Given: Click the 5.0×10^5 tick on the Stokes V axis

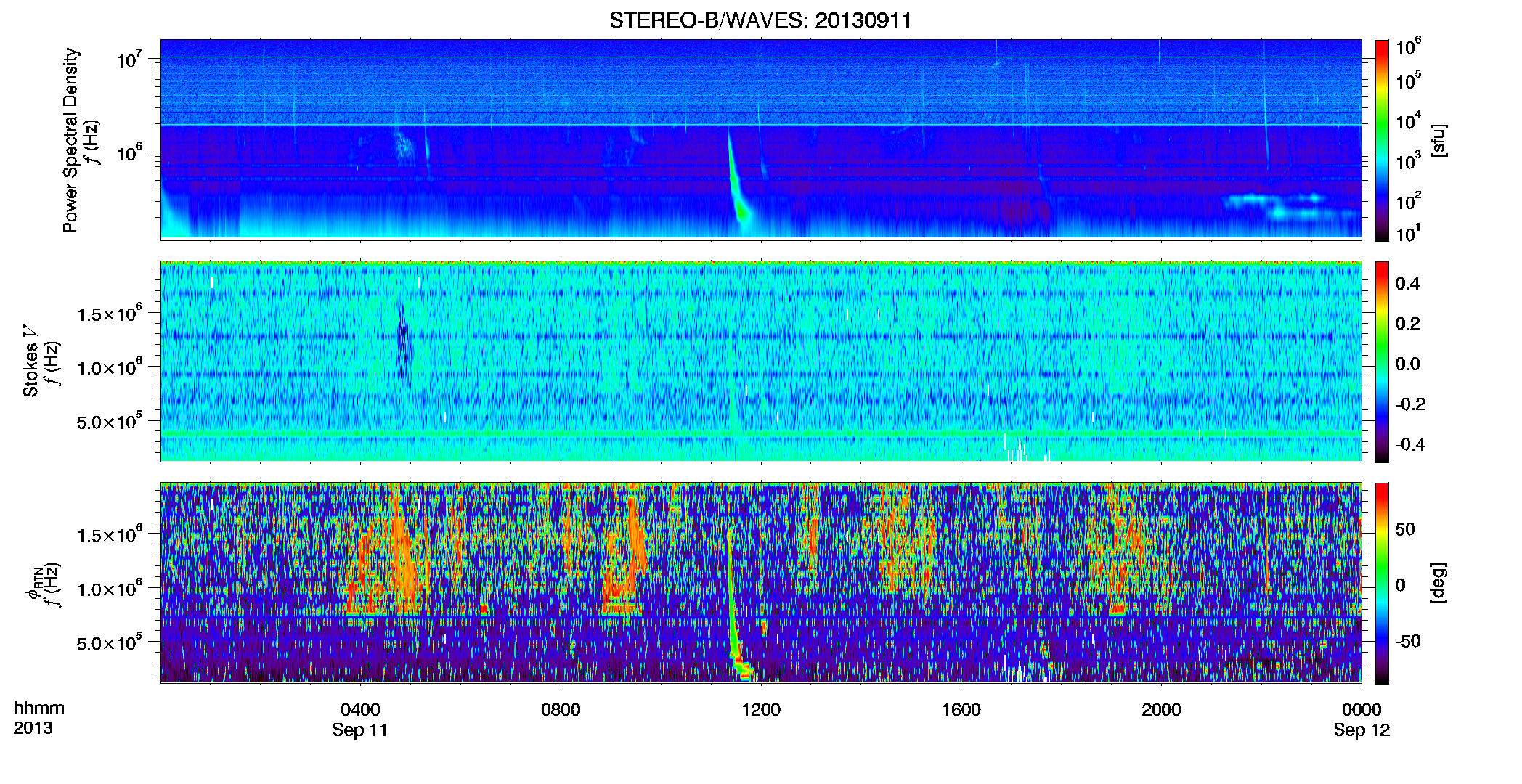Looking at the screenshot, I should point(110,420).
